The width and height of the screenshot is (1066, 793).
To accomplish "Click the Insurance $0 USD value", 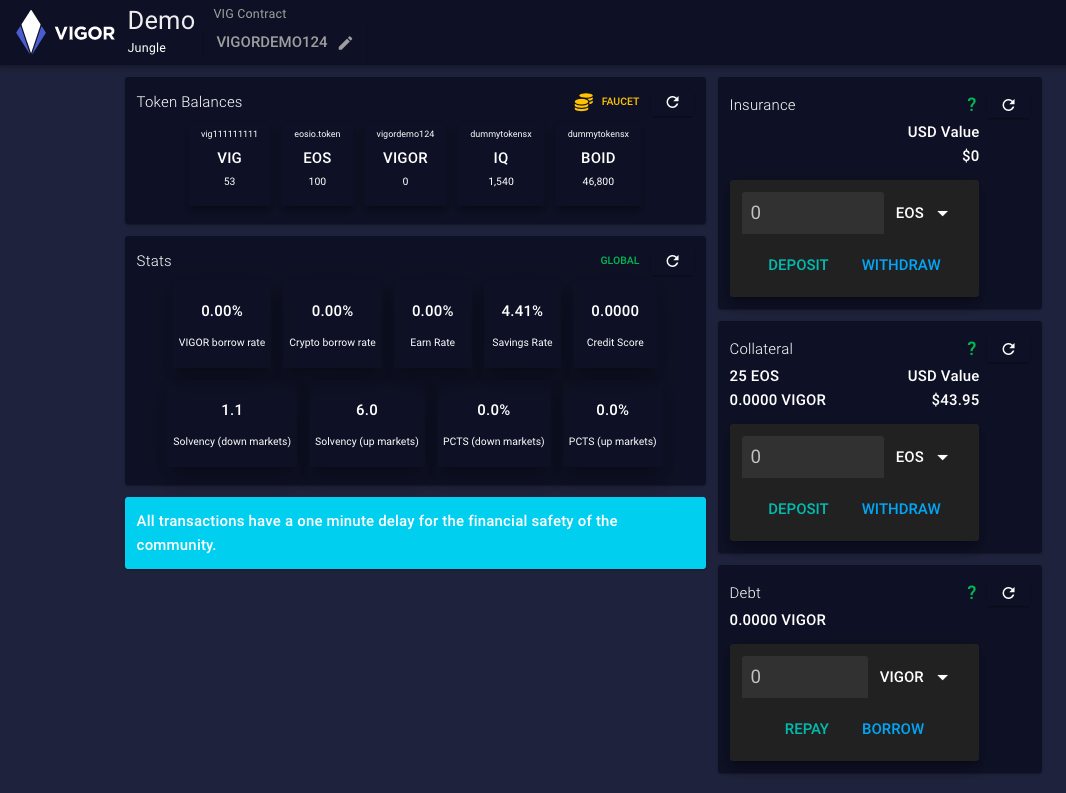I will click(x=970, y=156).
